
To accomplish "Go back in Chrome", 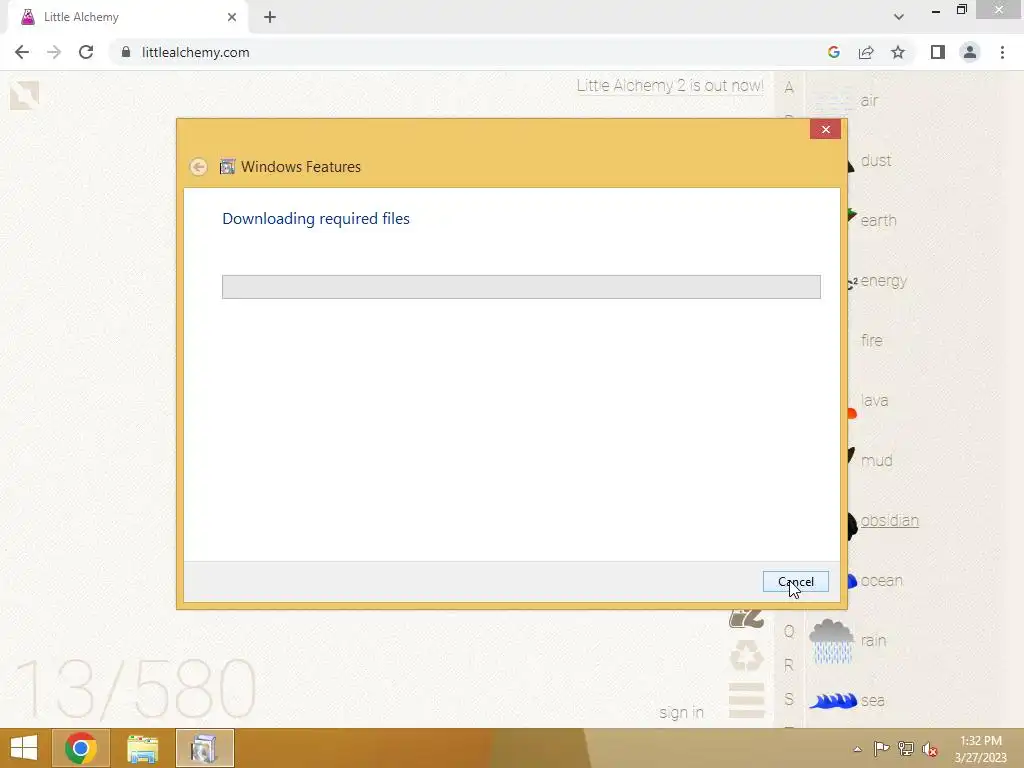I will tap(22, 52).
